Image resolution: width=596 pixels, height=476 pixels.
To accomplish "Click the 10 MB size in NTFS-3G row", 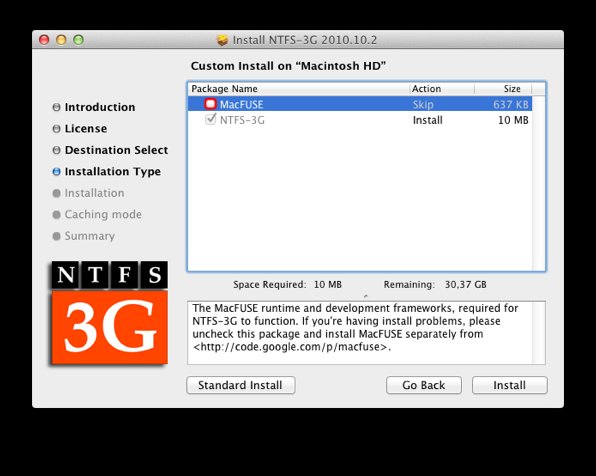I will coord(513,120).
